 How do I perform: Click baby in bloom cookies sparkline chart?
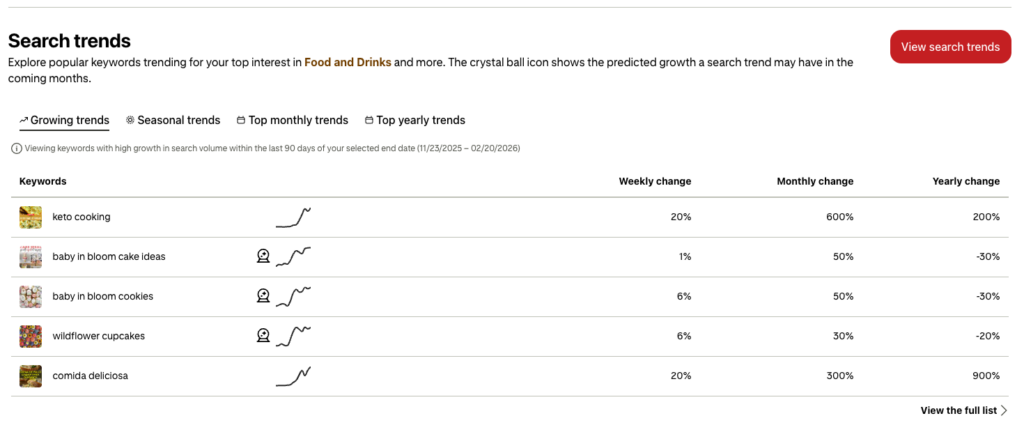pos(294,296)
